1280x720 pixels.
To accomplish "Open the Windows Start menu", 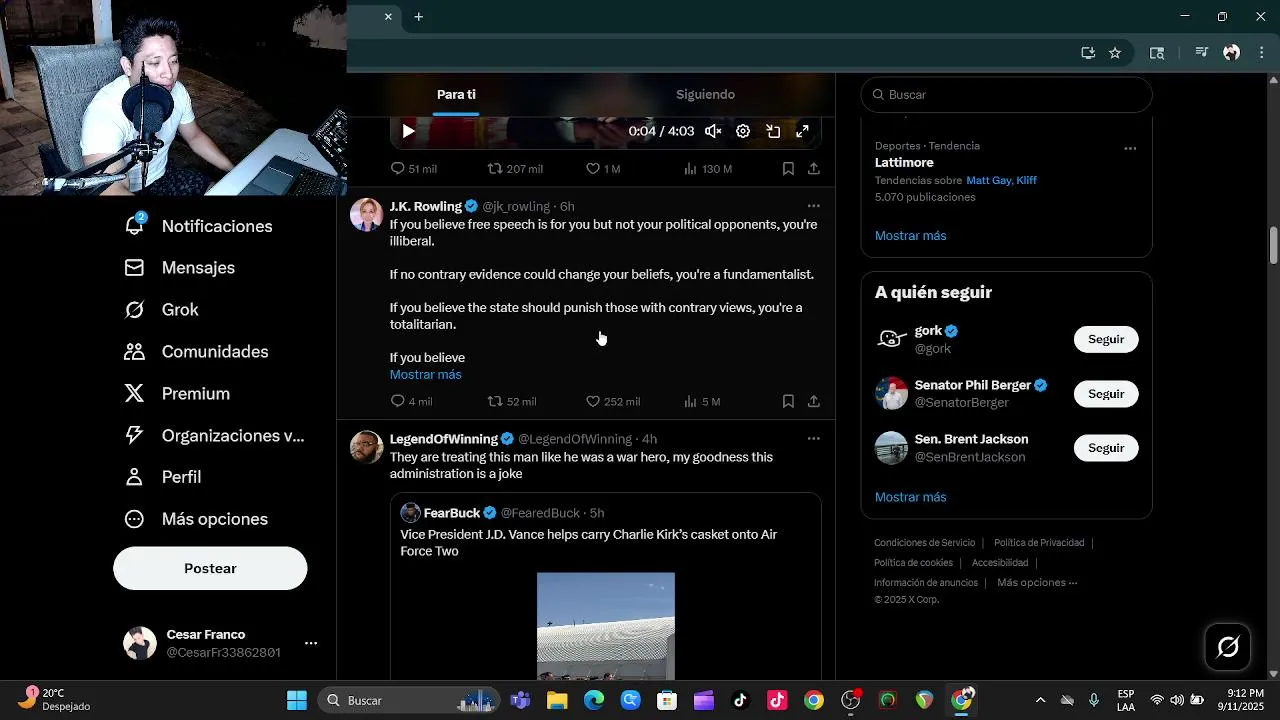I will (x=297, y=700).
